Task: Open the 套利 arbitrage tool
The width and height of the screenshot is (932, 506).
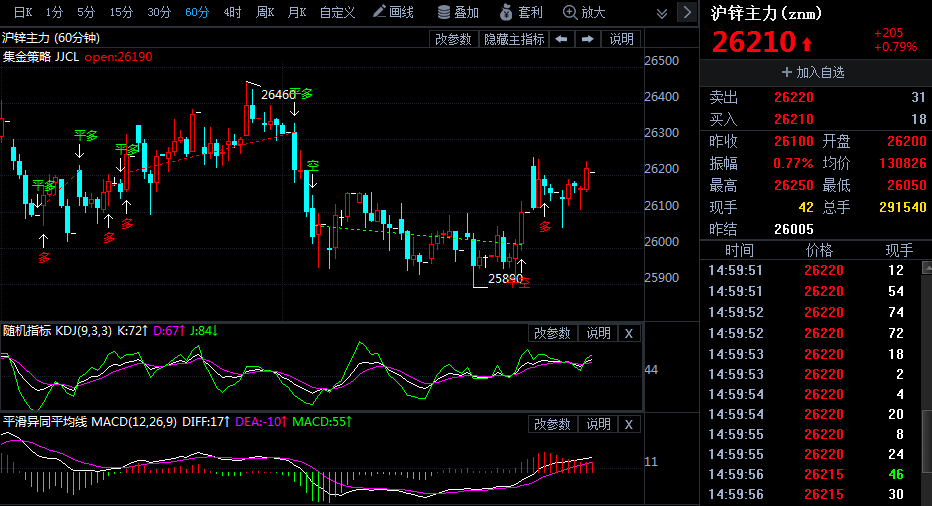Action: 521,13
